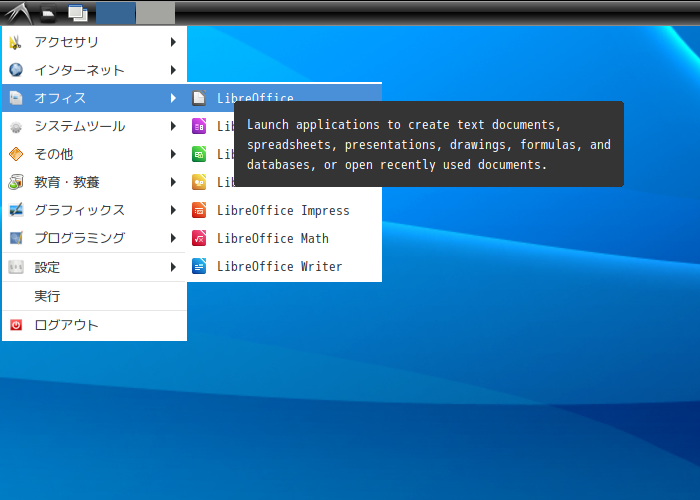This screenshot has width=700, height=500.
Task: Switch to the second gray workspace in pager
Action: [x=155, y=13]
